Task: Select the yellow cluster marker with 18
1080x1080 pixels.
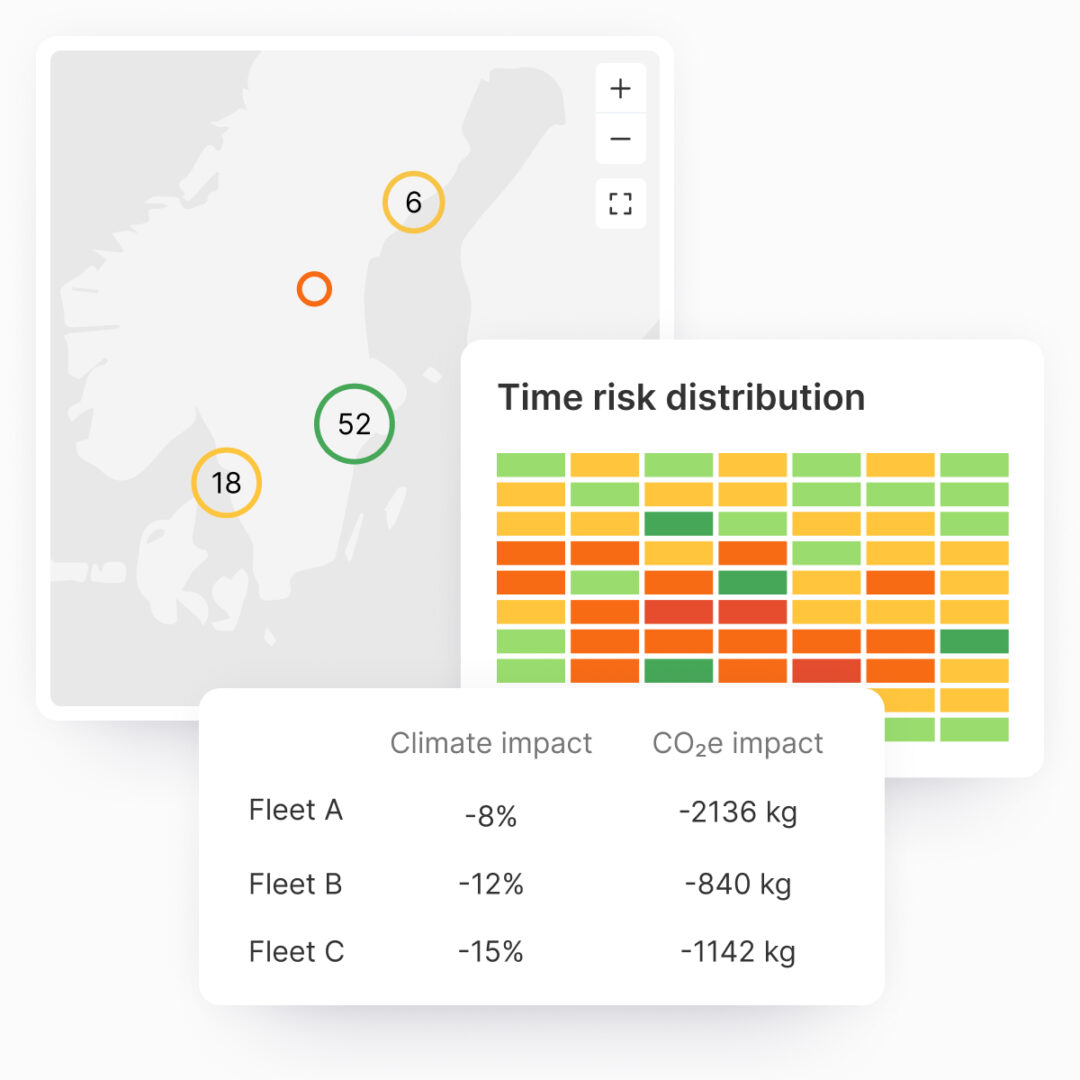Action: click(x=226, y=483)
